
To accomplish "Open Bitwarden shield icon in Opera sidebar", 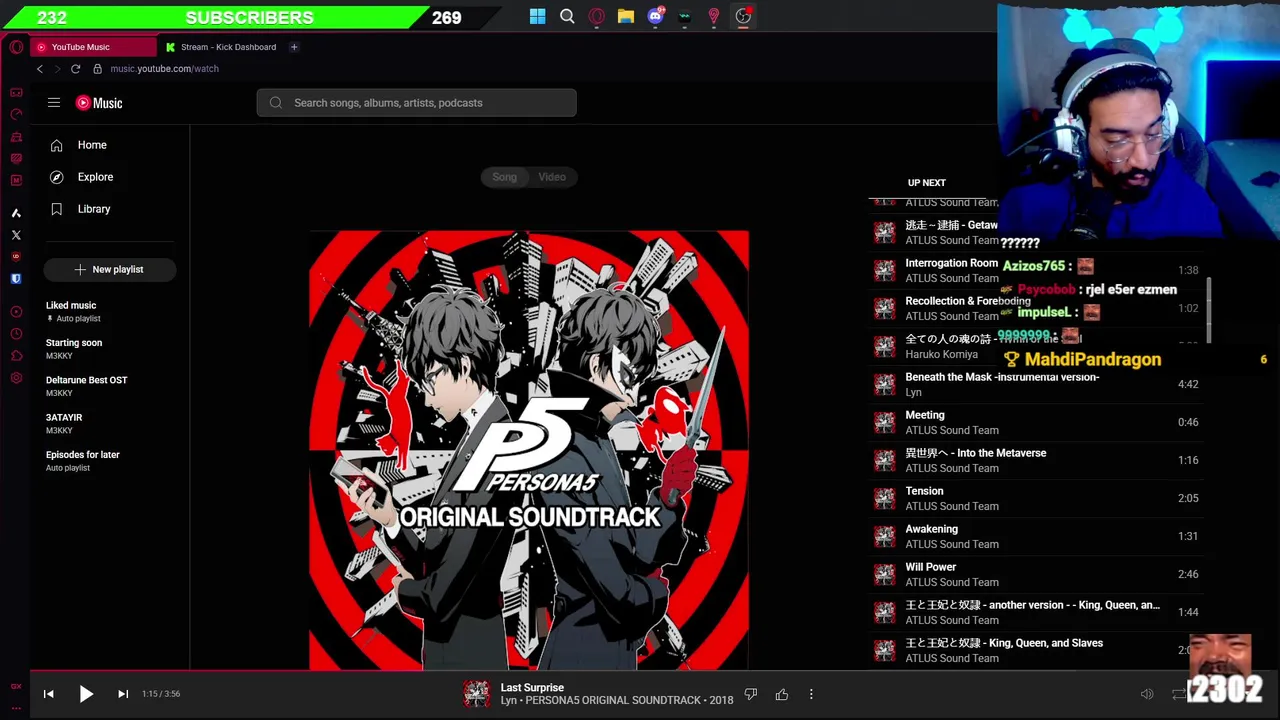I will coord(16,279).
